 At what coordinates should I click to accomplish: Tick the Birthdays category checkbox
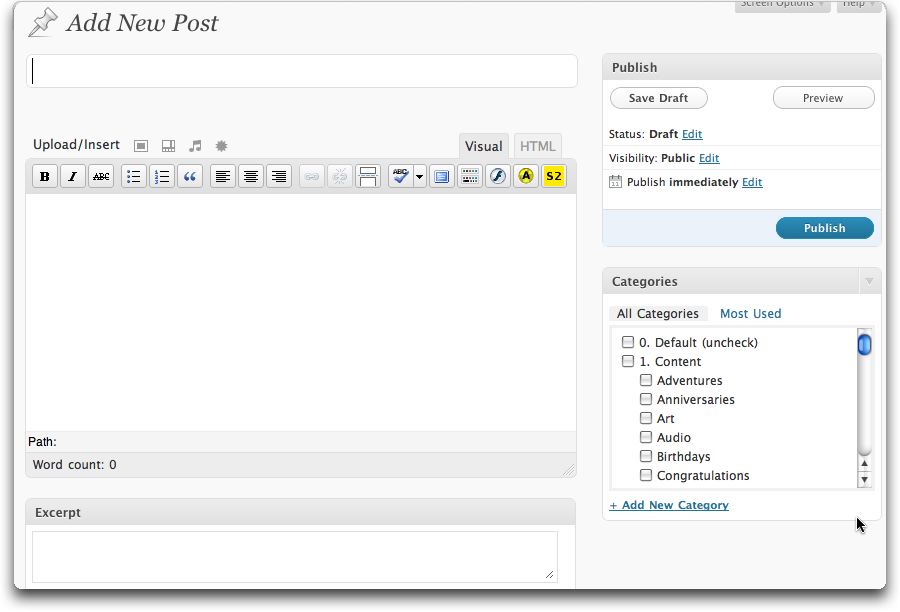646,457
